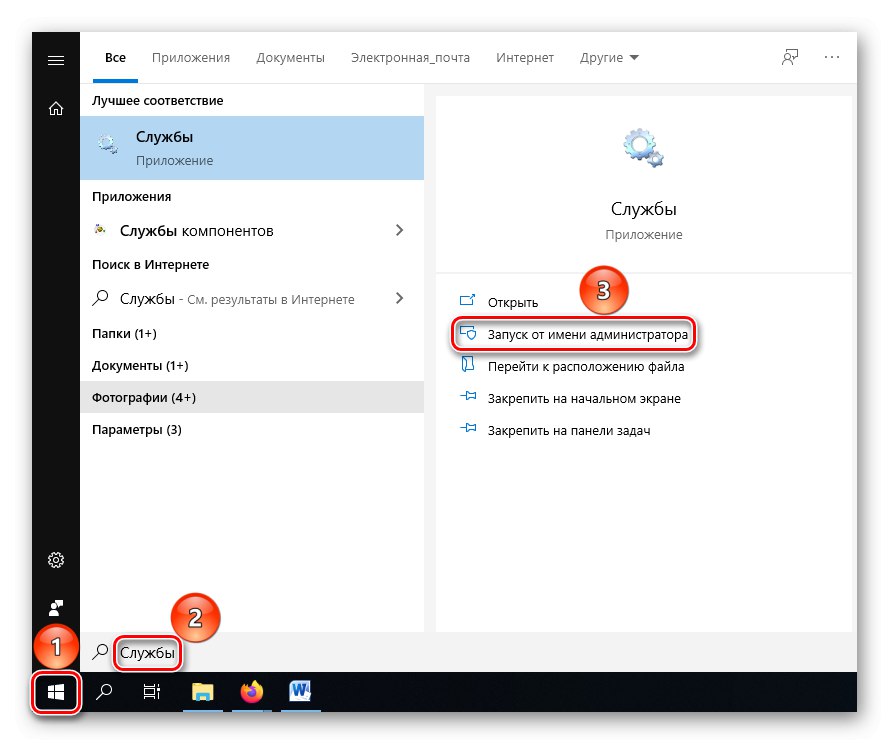
Task: Open the Параметры (3) category
Action: [137, 430]
